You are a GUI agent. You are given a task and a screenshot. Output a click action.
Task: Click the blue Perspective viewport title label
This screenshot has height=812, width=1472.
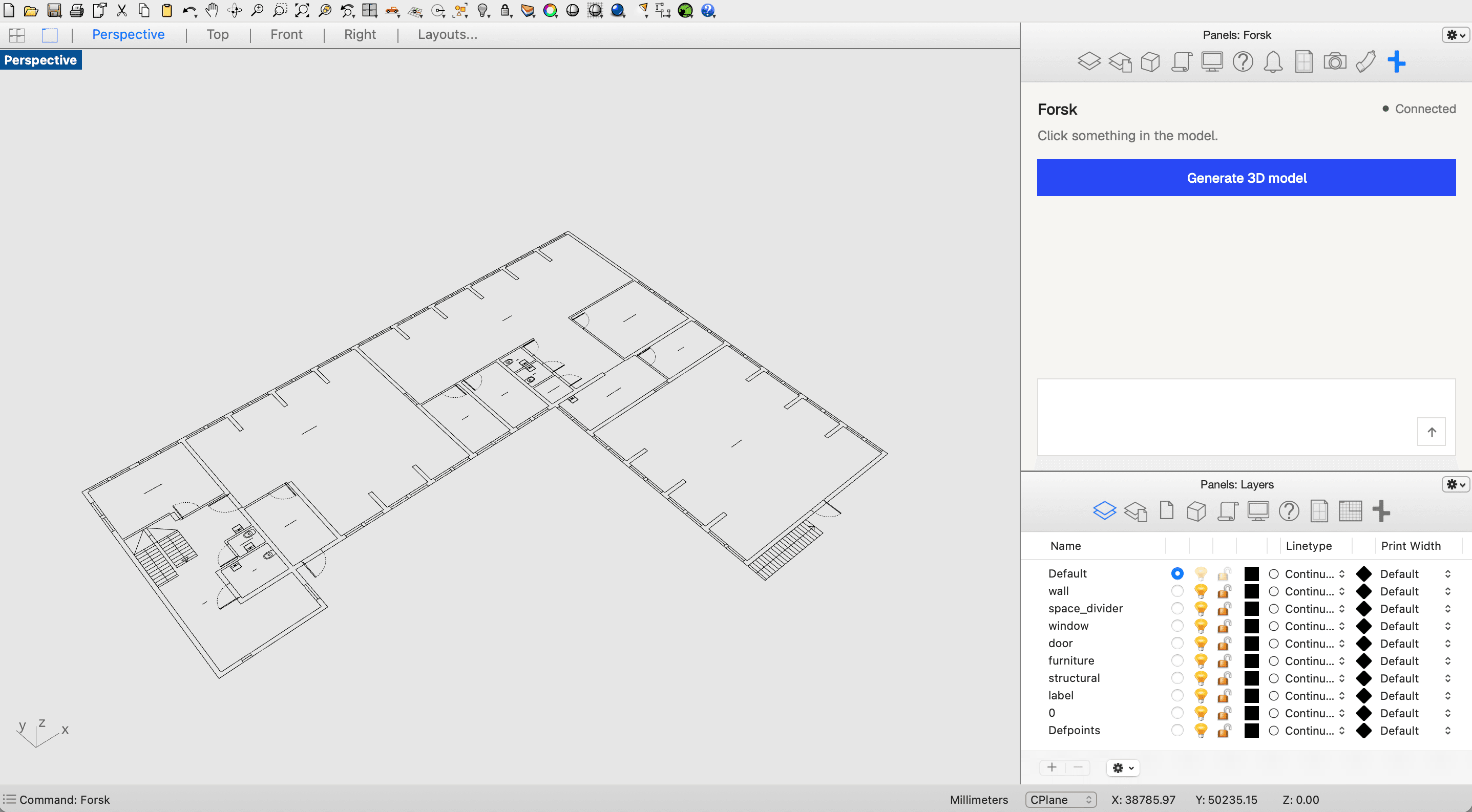coord(40,60)
